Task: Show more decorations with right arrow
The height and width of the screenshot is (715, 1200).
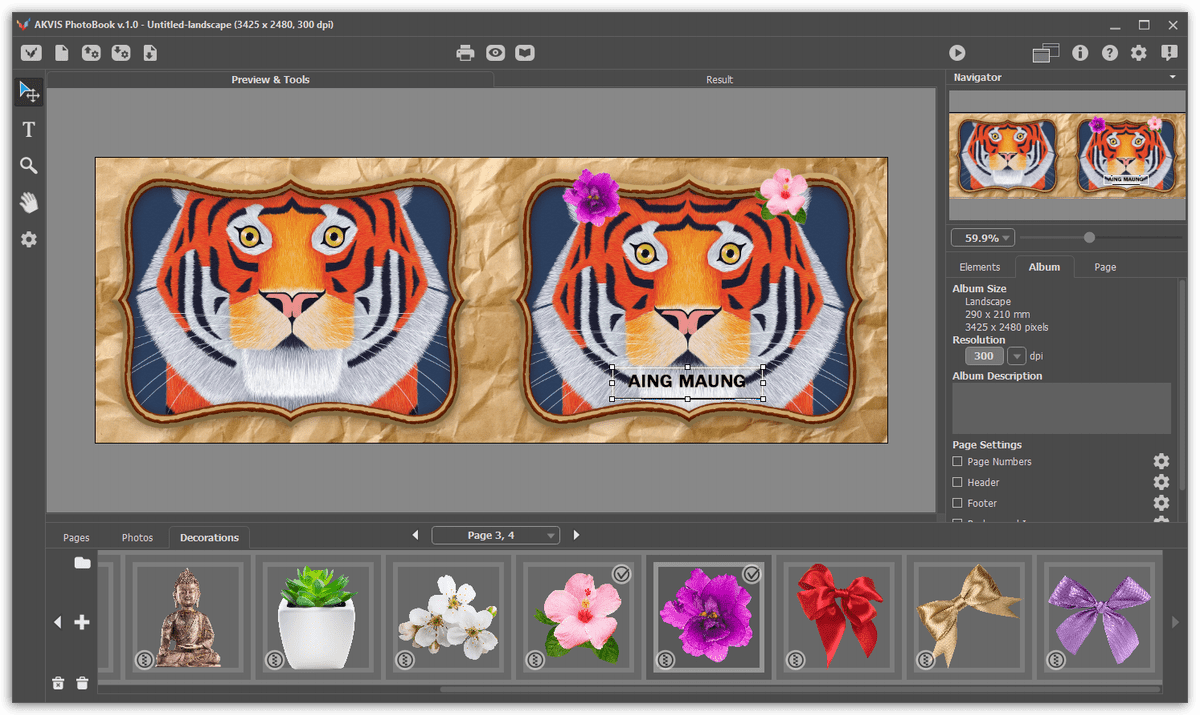Action: tap(1175, 622)
